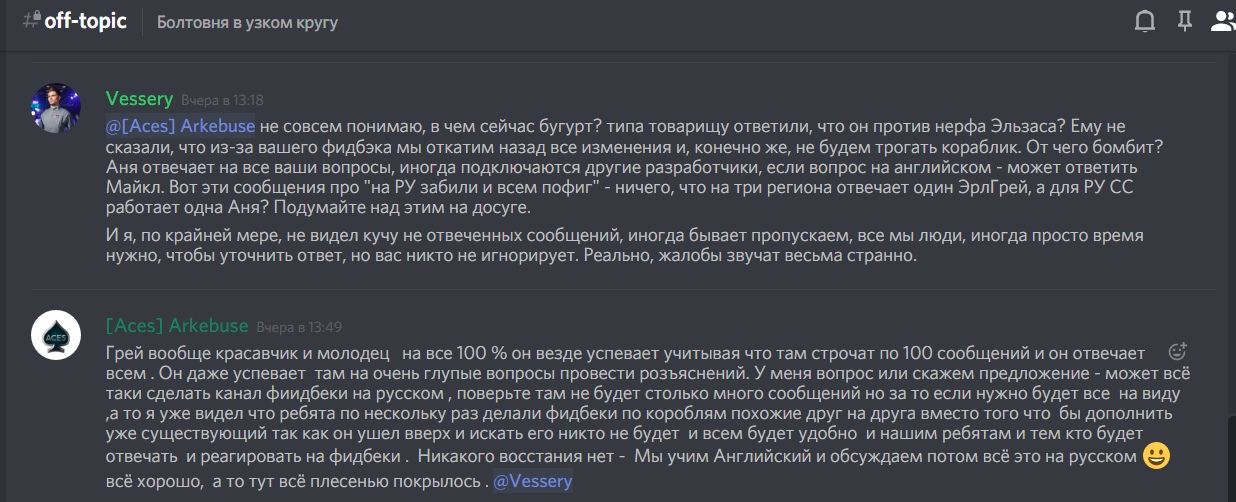This screenshot has width=1236, height=502.
Task: Click the off-topic channel hash icon
Action: click(x=31, y=21)
